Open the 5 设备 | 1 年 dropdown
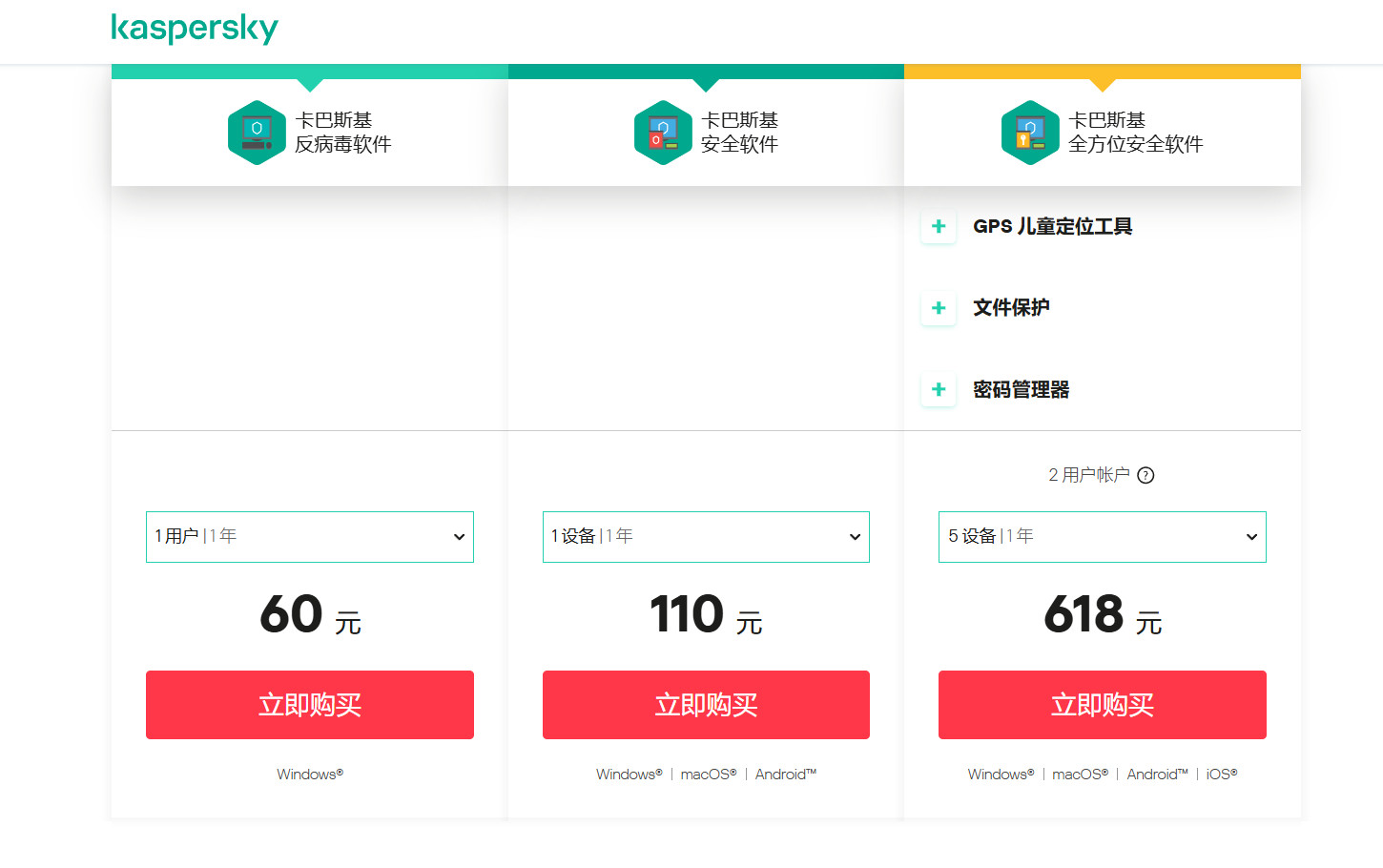The height and width of the screenshot is (868, 1383). [1103, 537]
